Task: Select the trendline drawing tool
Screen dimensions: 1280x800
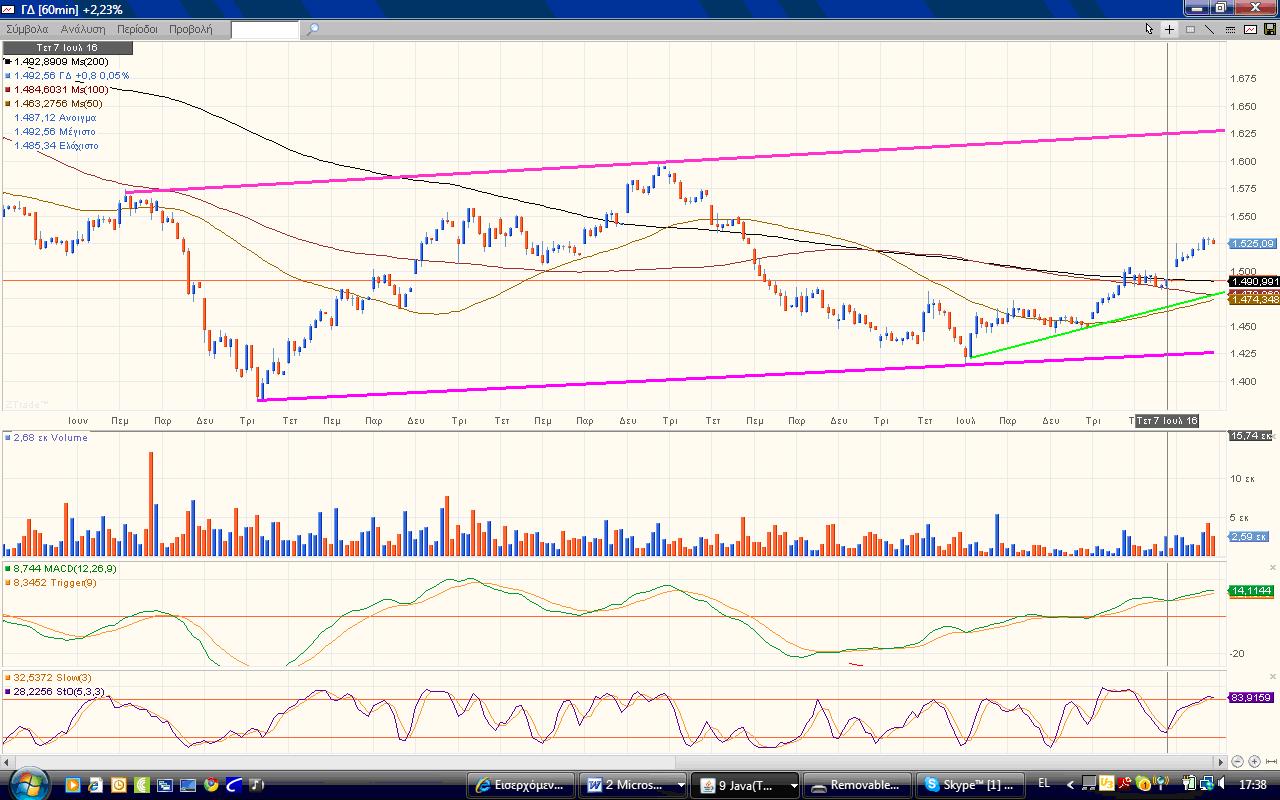Action: (x=1209, y=29)
